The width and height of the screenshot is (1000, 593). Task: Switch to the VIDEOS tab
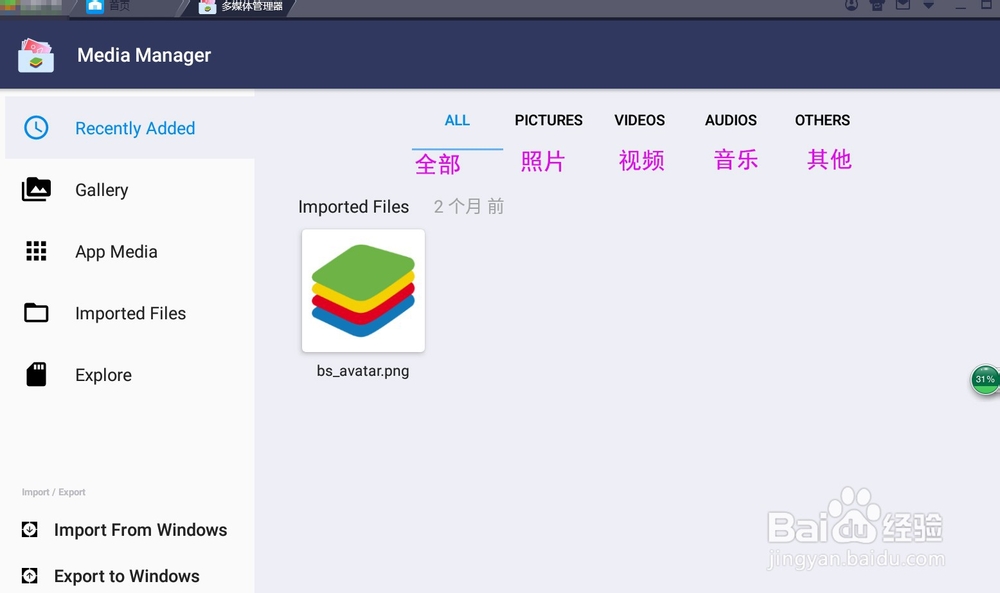point(639,120)
